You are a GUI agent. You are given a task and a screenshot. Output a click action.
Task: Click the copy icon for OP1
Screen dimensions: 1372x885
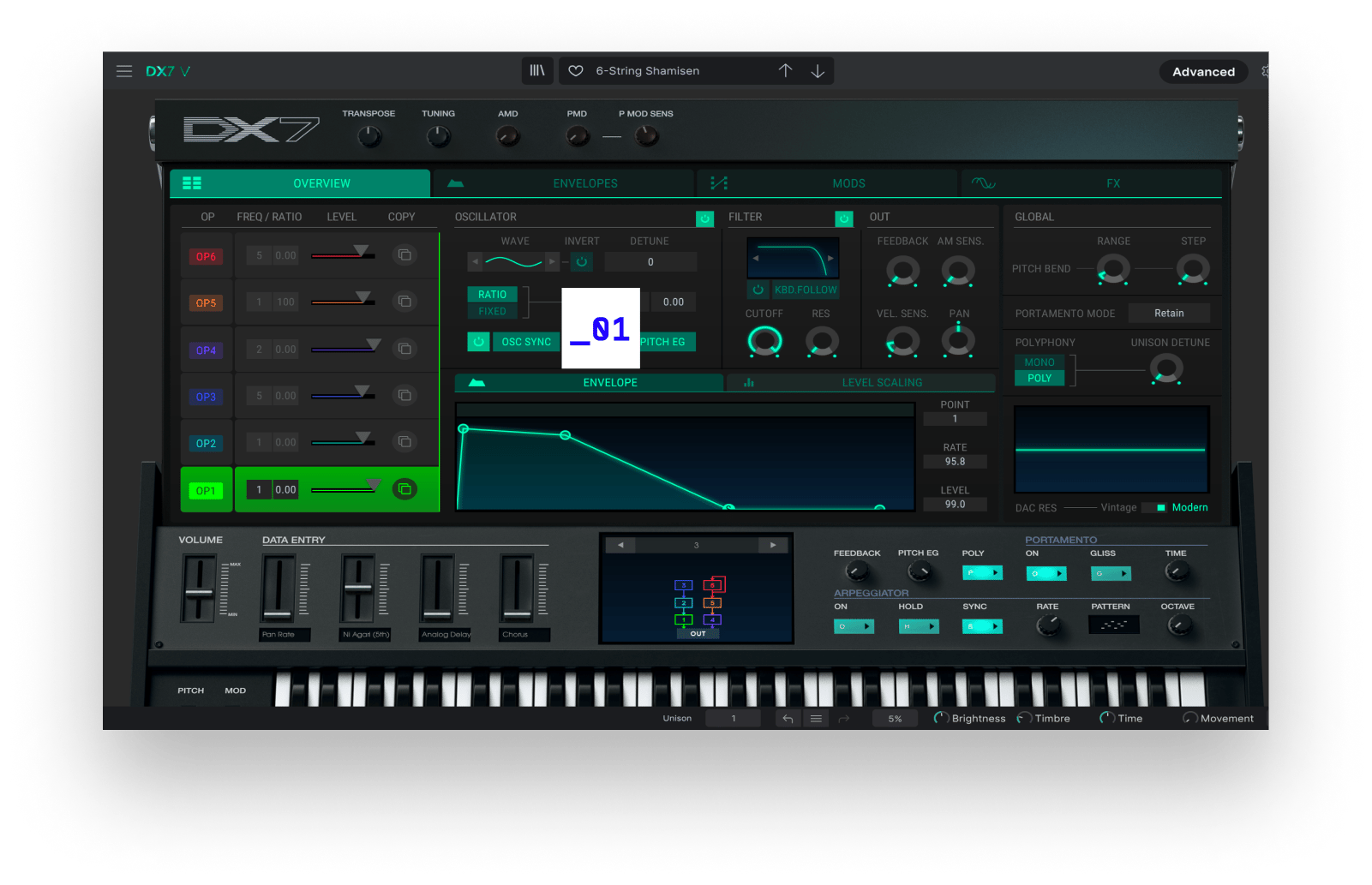[x=404, y=489]
